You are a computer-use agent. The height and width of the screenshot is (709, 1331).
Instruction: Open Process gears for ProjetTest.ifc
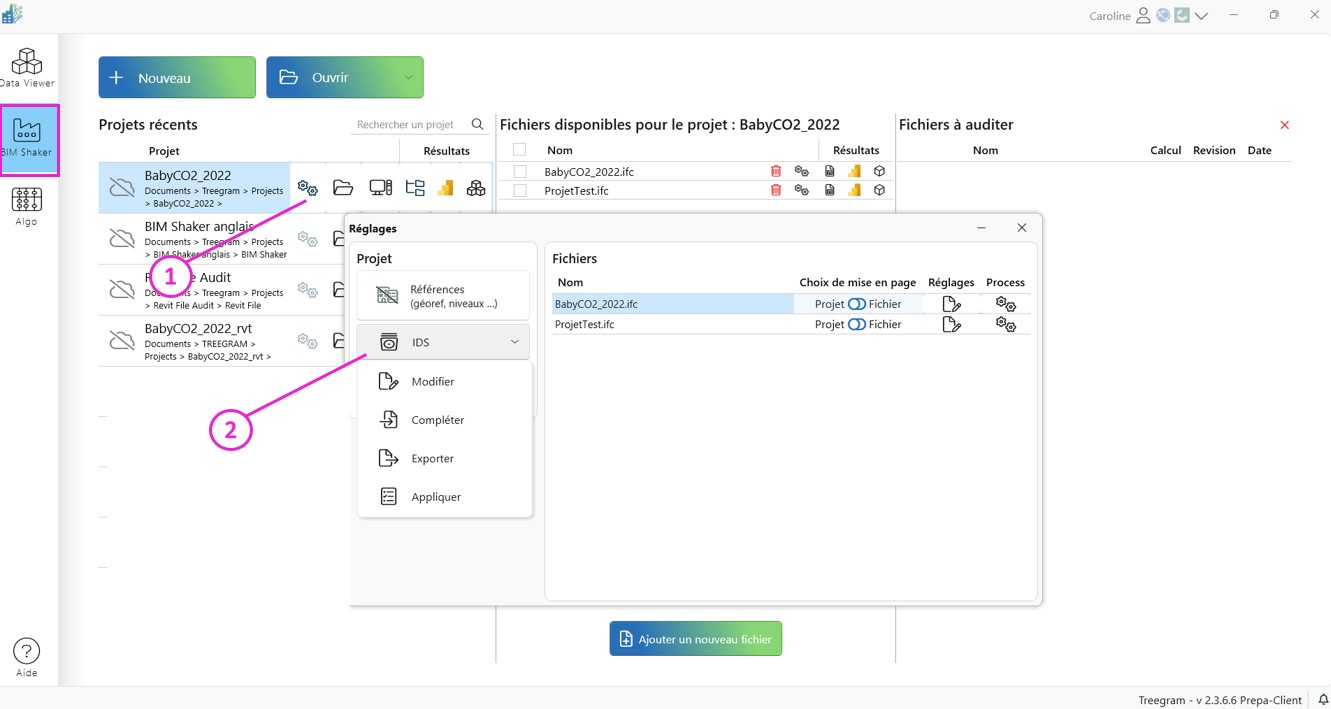(1005, 324)
